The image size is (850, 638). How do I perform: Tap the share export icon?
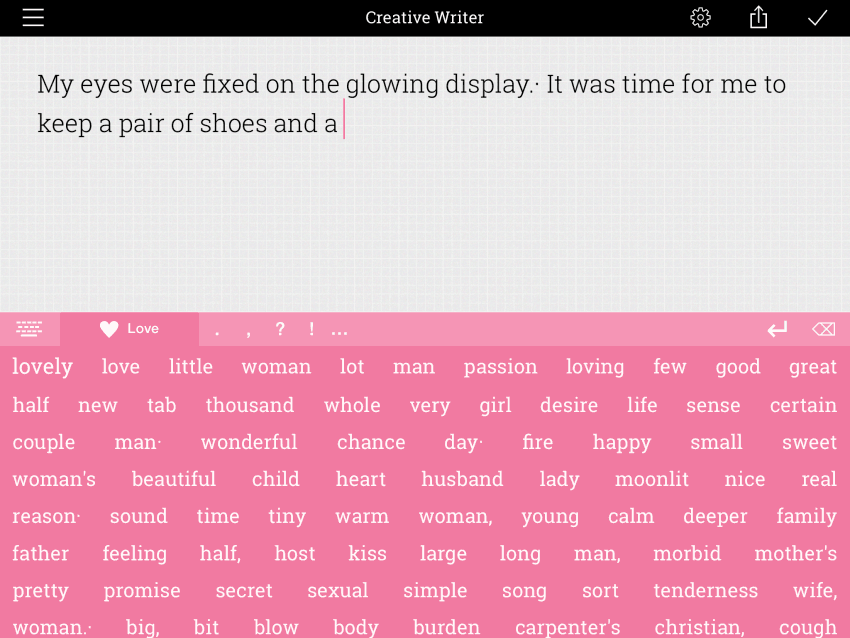pos(759,18)
